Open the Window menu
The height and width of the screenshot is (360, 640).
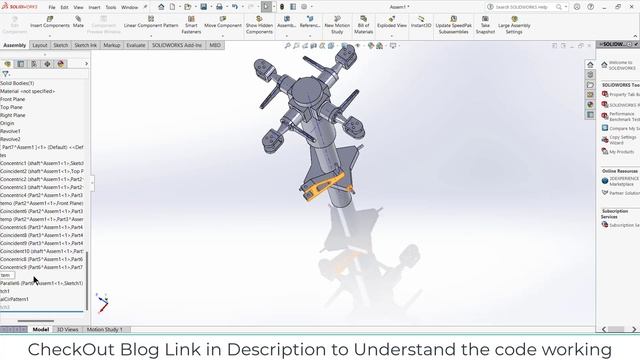coord(129,7)
